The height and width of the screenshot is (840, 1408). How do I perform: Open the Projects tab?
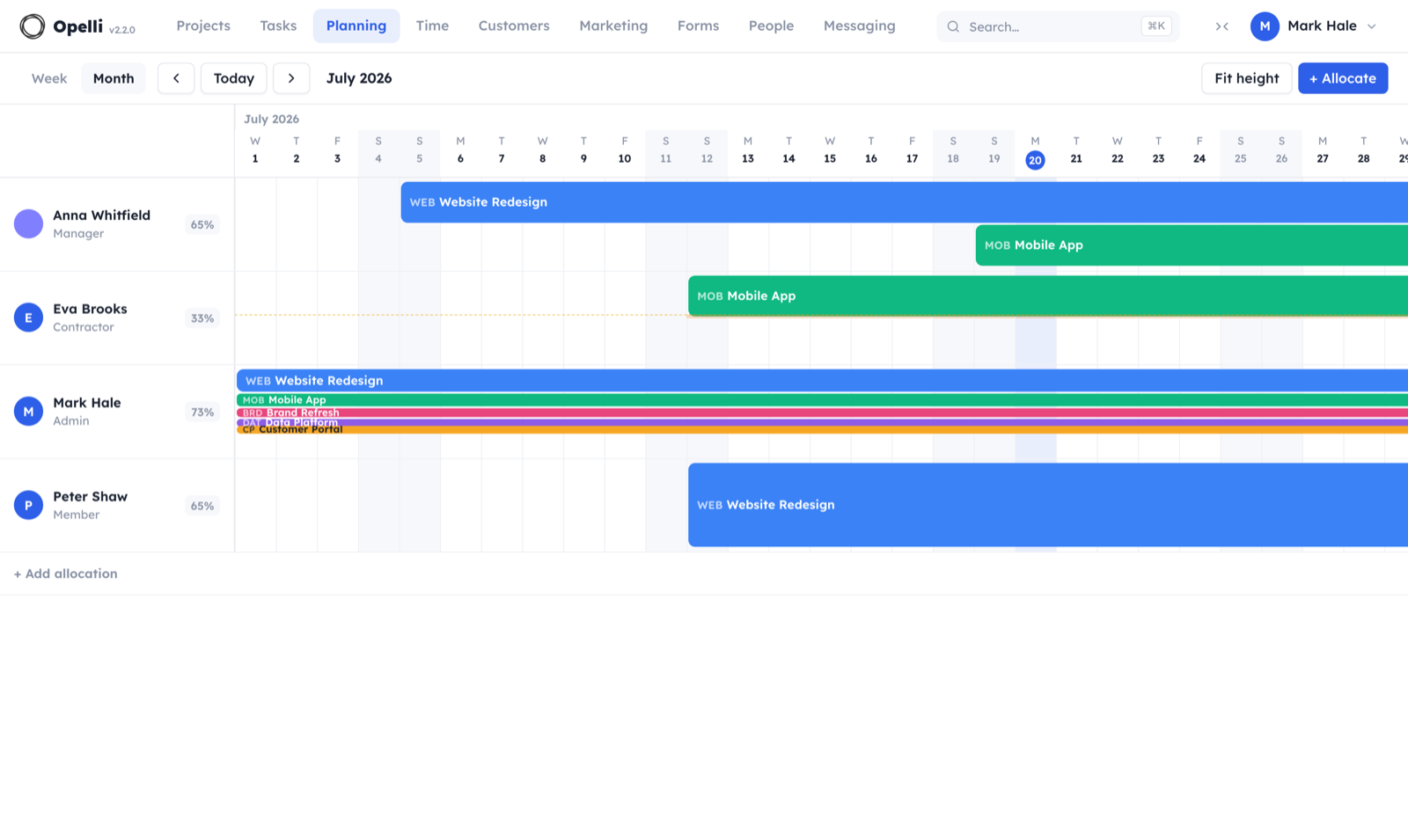[203, 26]
